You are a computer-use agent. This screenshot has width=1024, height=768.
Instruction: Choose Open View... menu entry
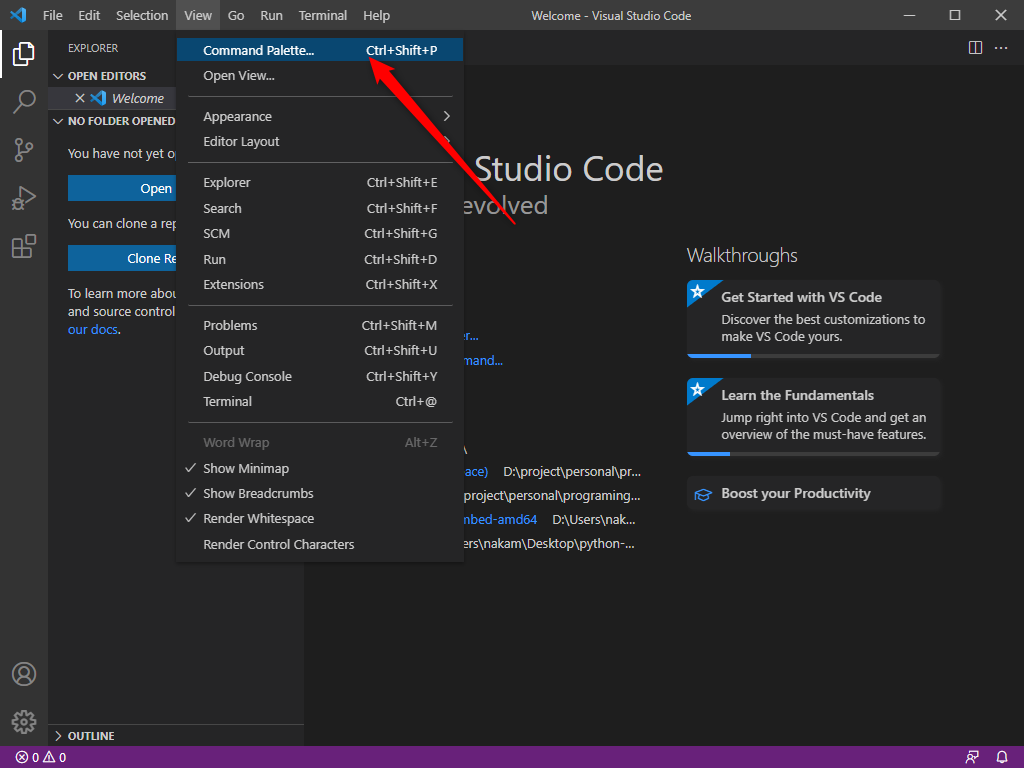point(320,76)
